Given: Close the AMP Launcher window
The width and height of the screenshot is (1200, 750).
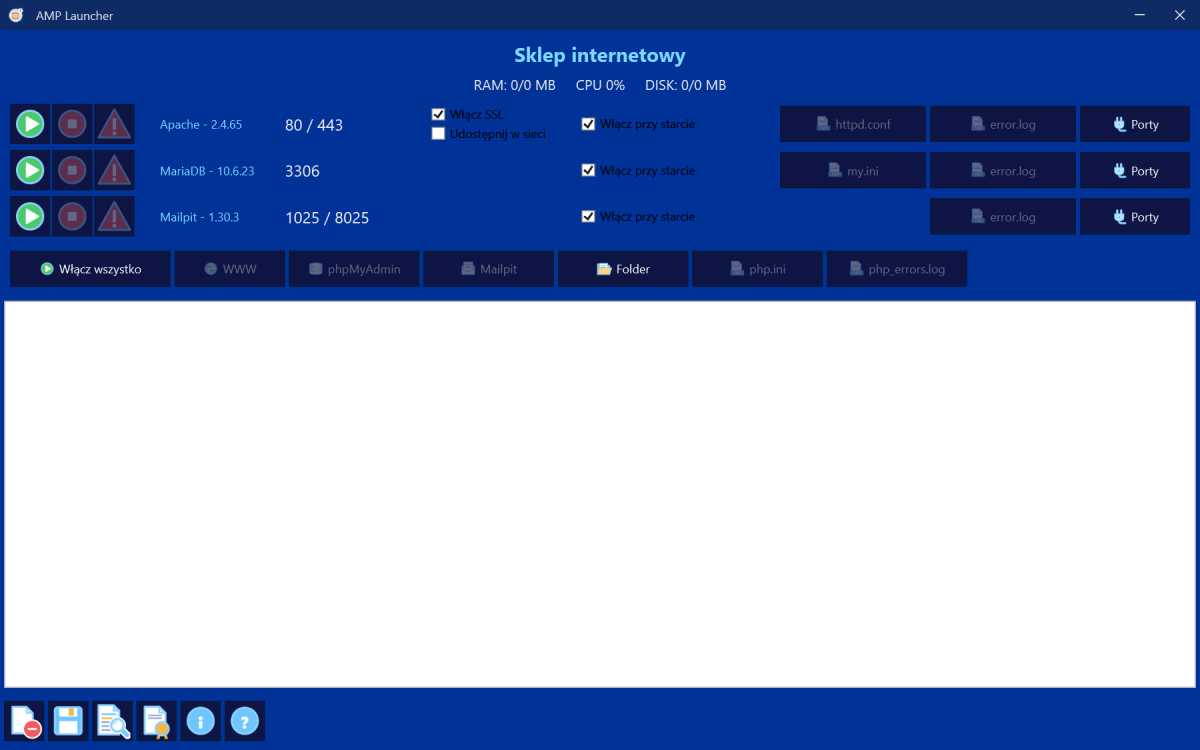Looking at the screenshot, I should point(1180,15).
